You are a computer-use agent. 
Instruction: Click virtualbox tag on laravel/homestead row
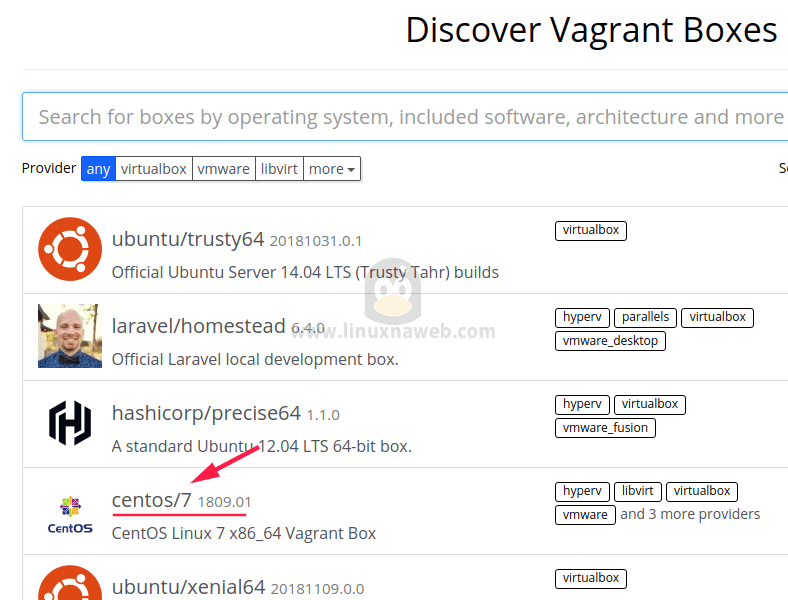(x=718, y=318)
